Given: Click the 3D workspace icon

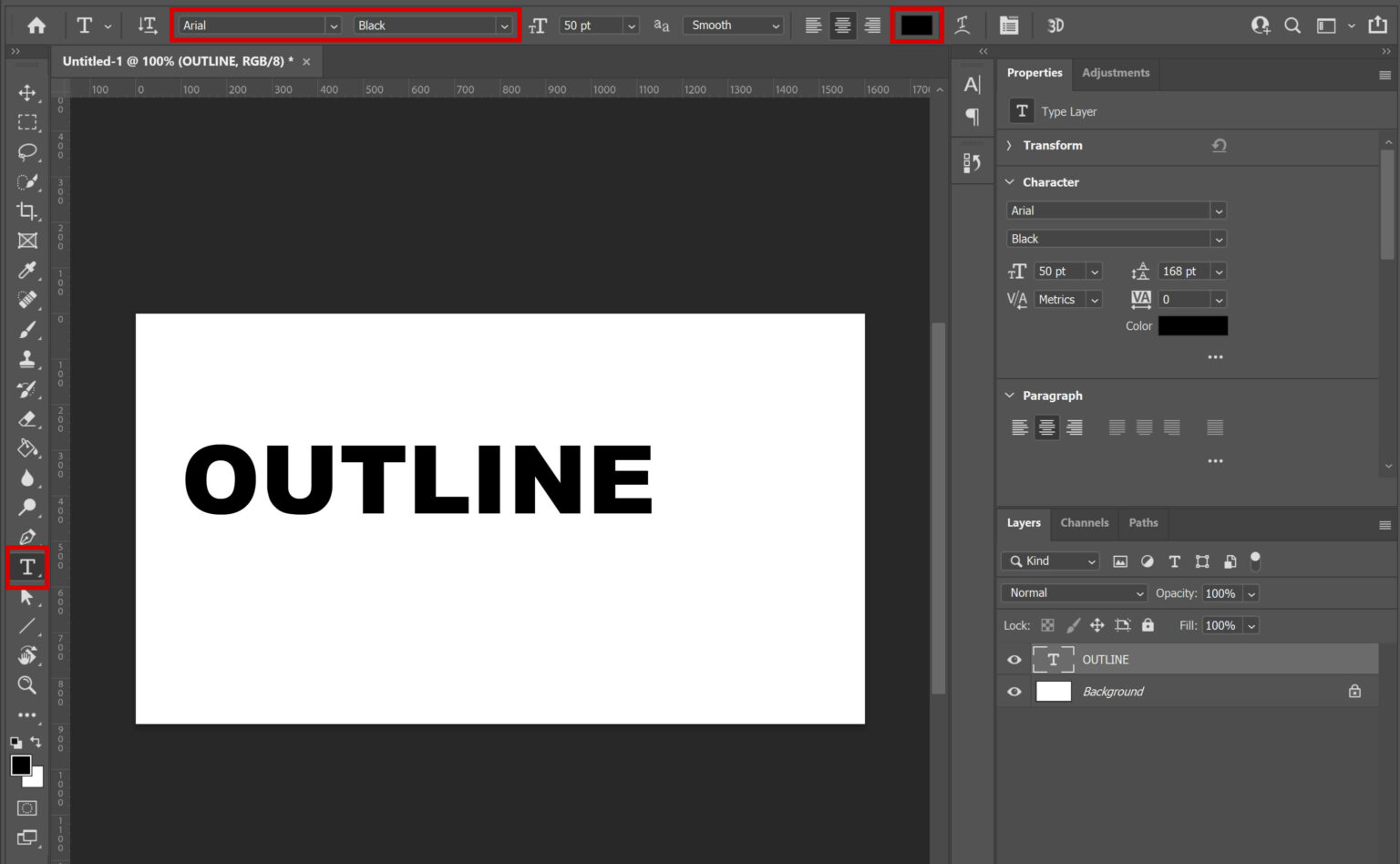Looking at the screenshot, I should click(1055, 25).
